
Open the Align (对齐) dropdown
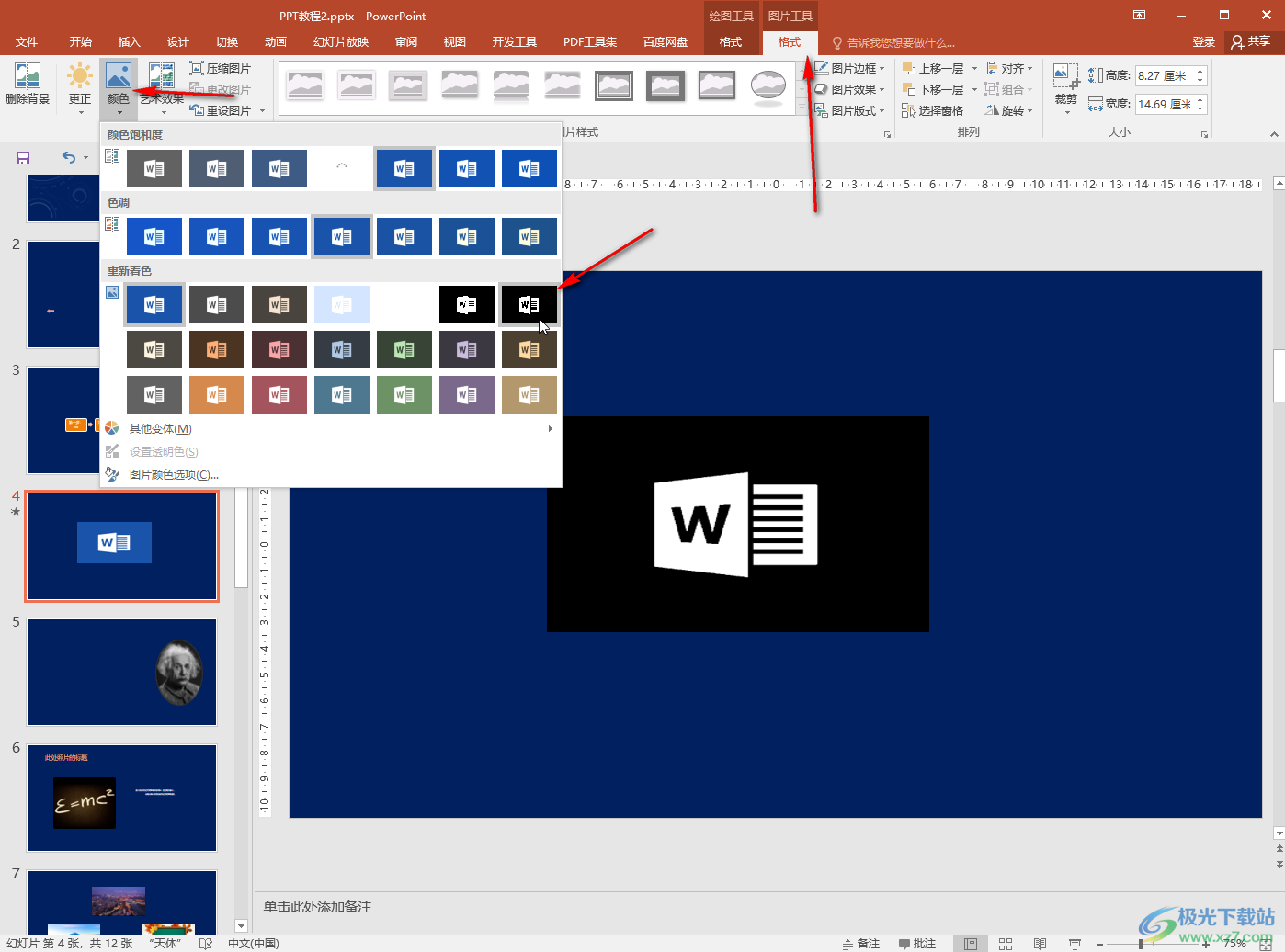coord(1010,68)
